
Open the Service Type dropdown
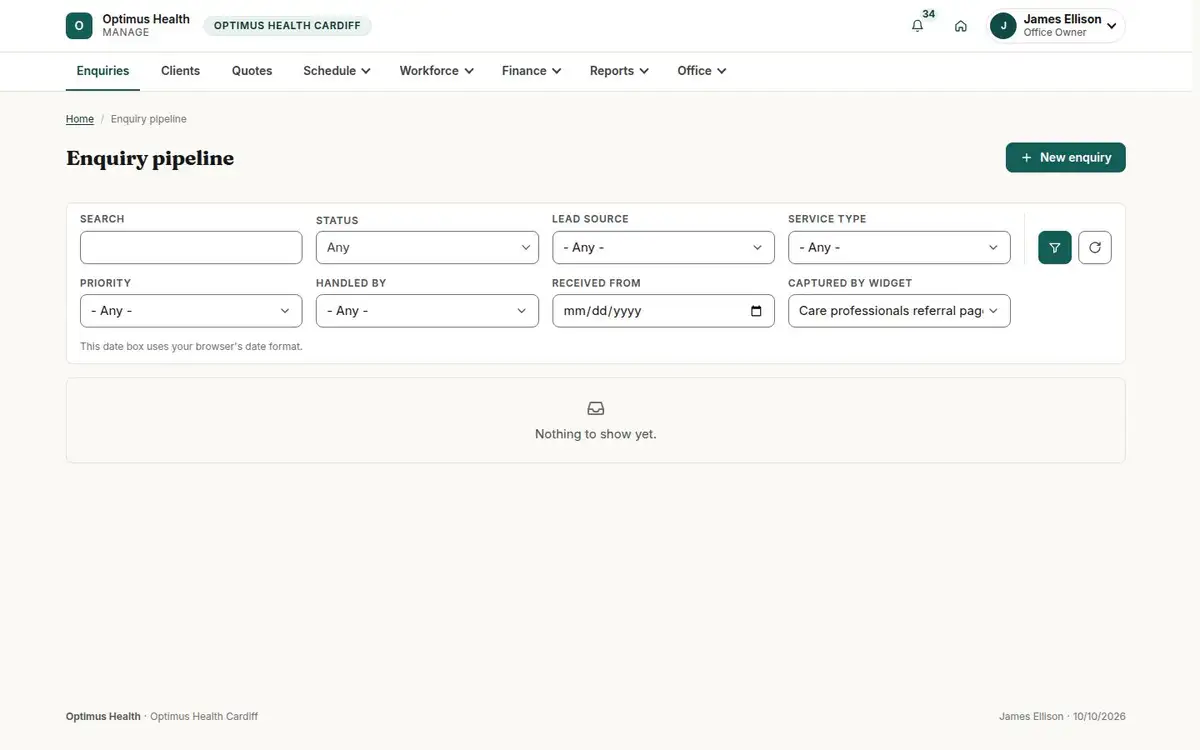tap(899, 247)
